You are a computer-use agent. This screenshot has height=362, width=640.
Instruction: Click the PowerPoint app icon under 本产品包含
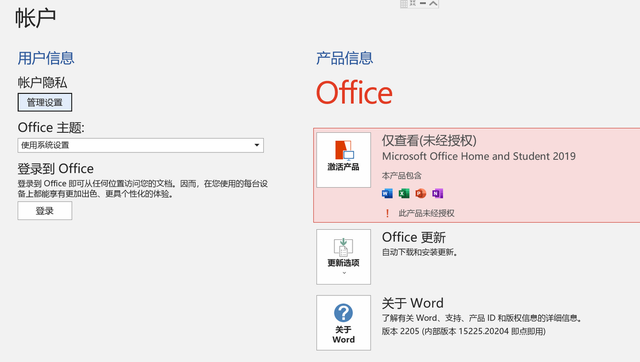421,193
